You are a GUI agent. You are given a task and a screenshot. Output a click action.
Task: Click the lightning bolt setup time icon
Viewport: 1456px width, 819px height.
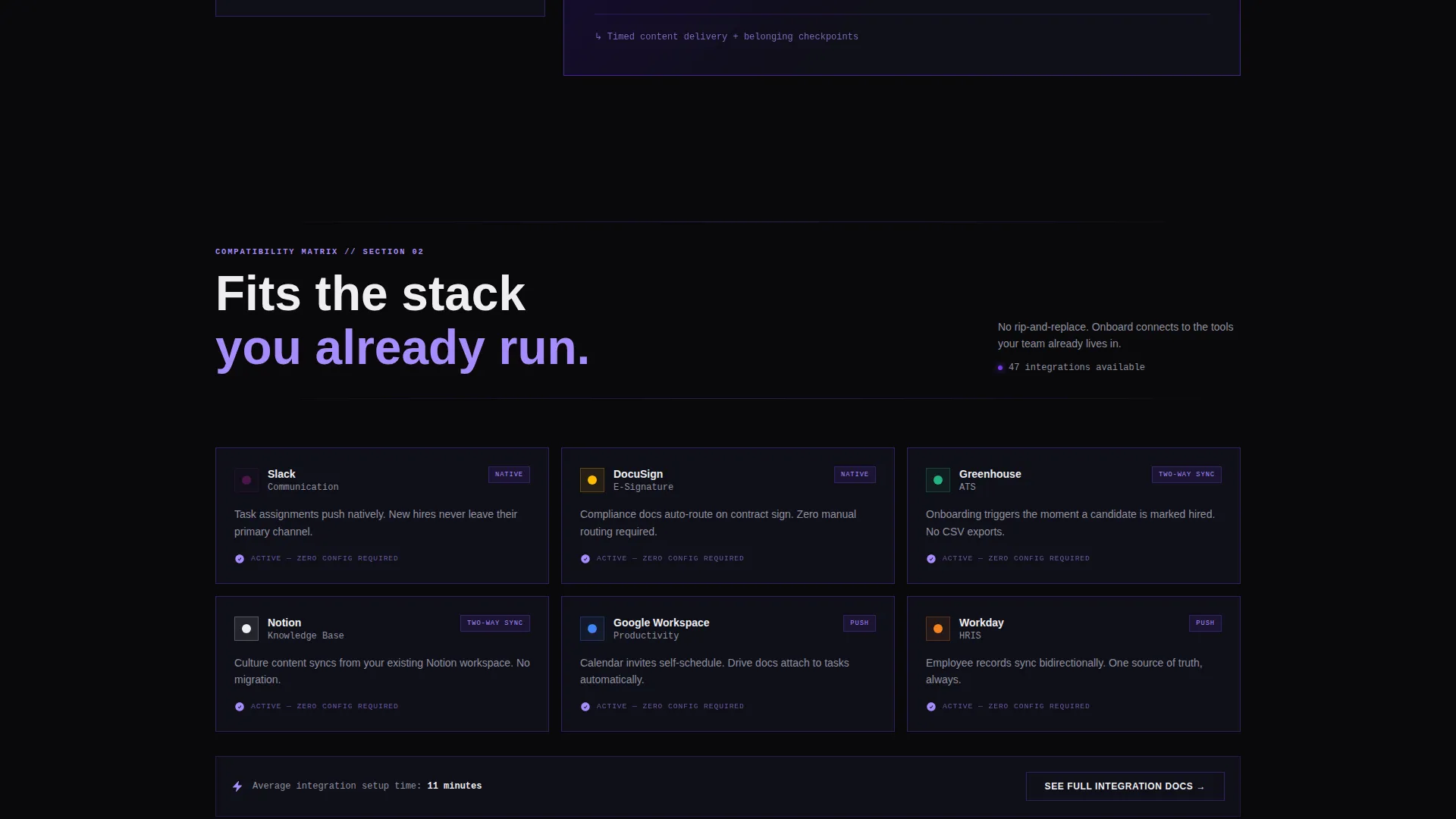coord(237,786)
